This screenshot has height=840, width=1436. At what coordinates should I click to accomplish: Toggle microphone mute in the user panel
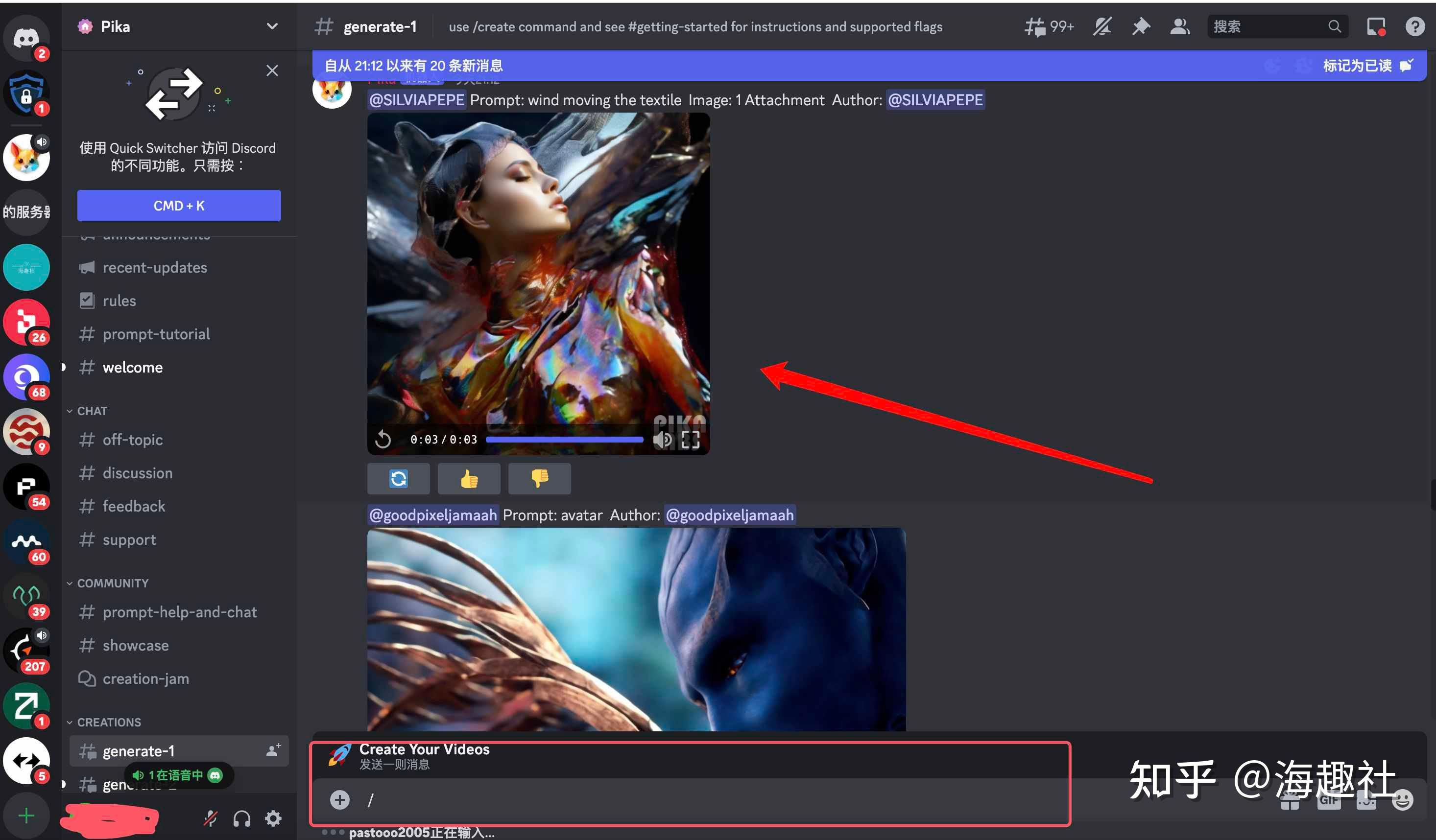click(x=210, y=818)
